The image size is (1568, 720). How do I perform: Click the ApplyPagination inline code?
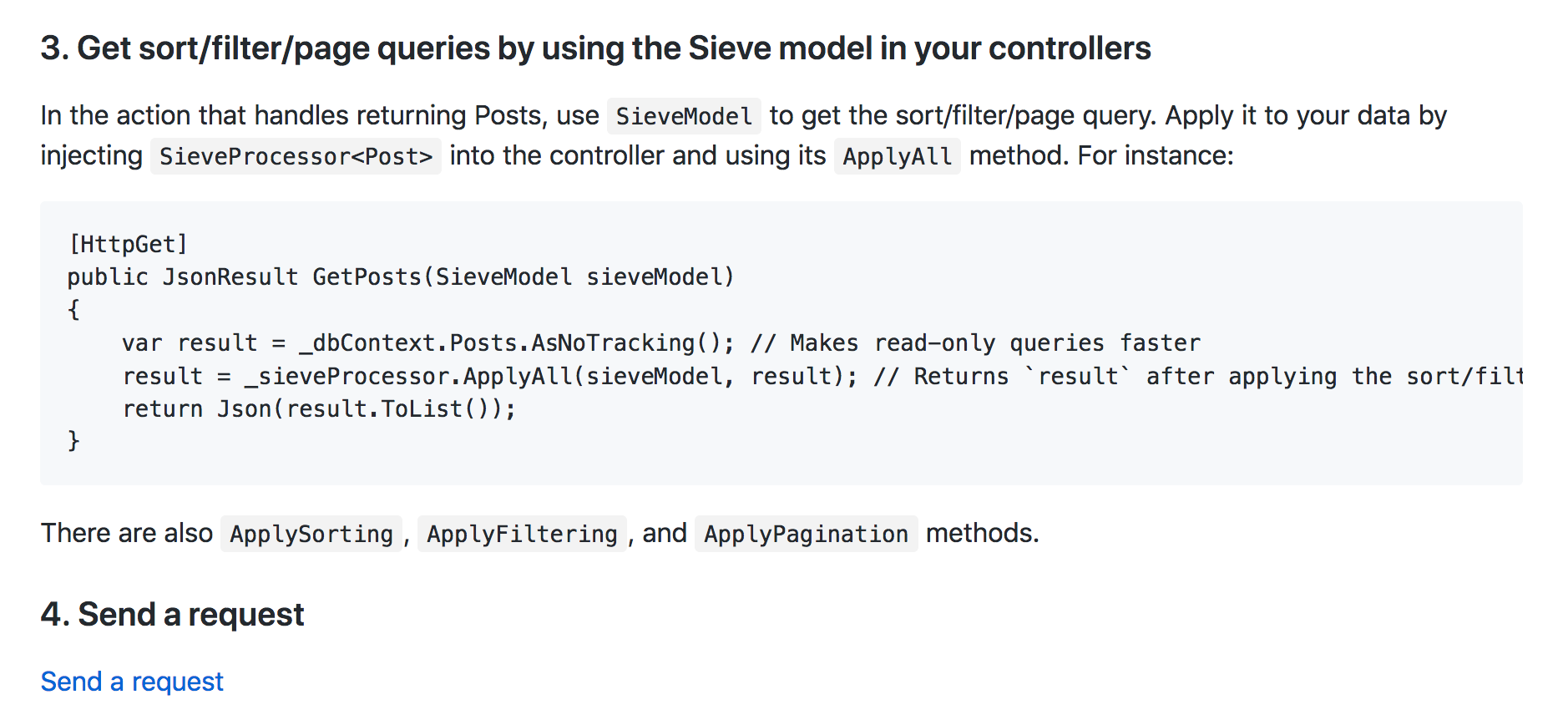pyautogui.click(x=806, y=534)
